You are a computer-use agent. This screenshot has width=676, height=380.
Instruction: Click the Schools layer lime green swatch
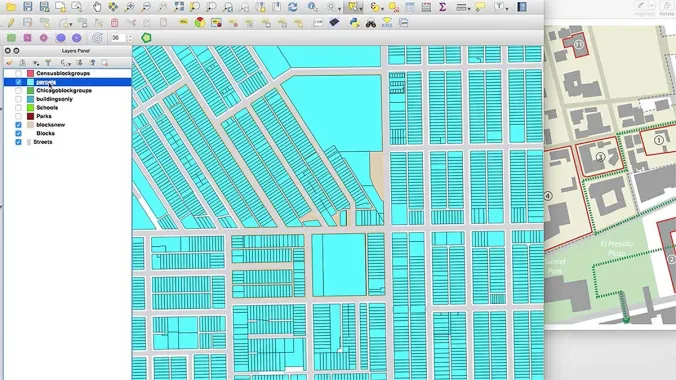[x=30, y=108]
